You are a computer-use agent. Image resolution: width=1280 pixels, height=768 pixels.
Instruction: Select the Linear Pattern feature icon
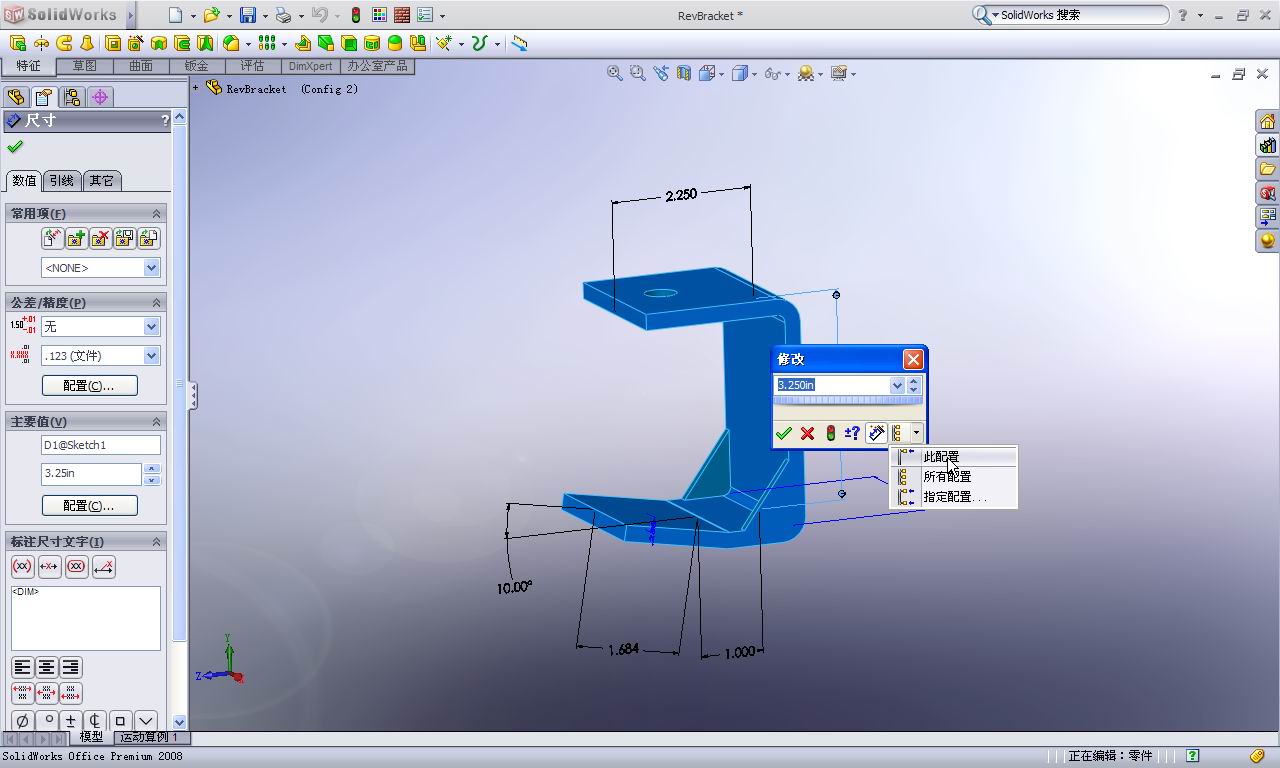coord(267,43)
